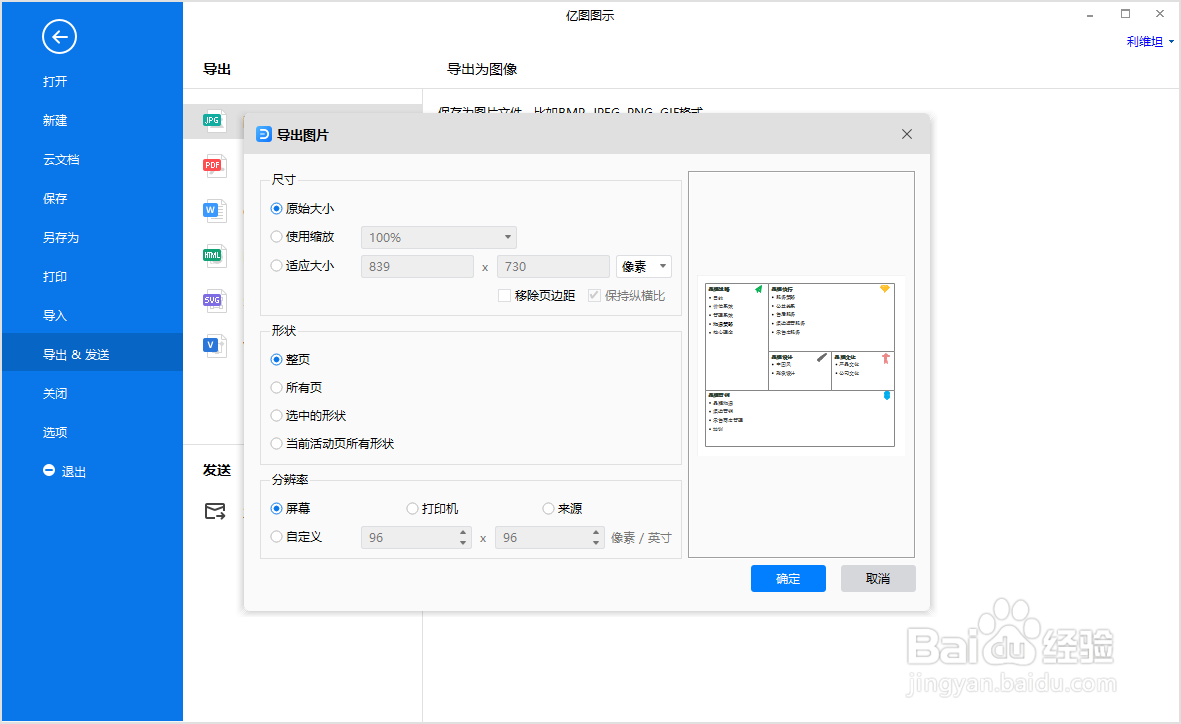
Task: Click the 取消 button to cancel
Action: pyautogui.click(x=877, y=578)
